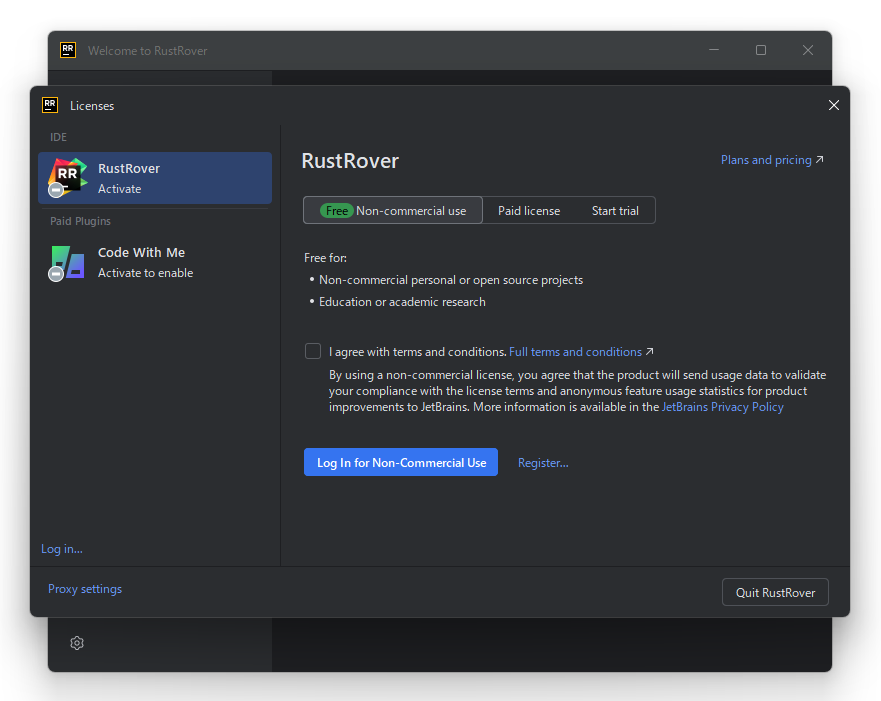Minimize the Welcome to RustRover window
Viewport: 881px width, 701px height.
[714, 50]
